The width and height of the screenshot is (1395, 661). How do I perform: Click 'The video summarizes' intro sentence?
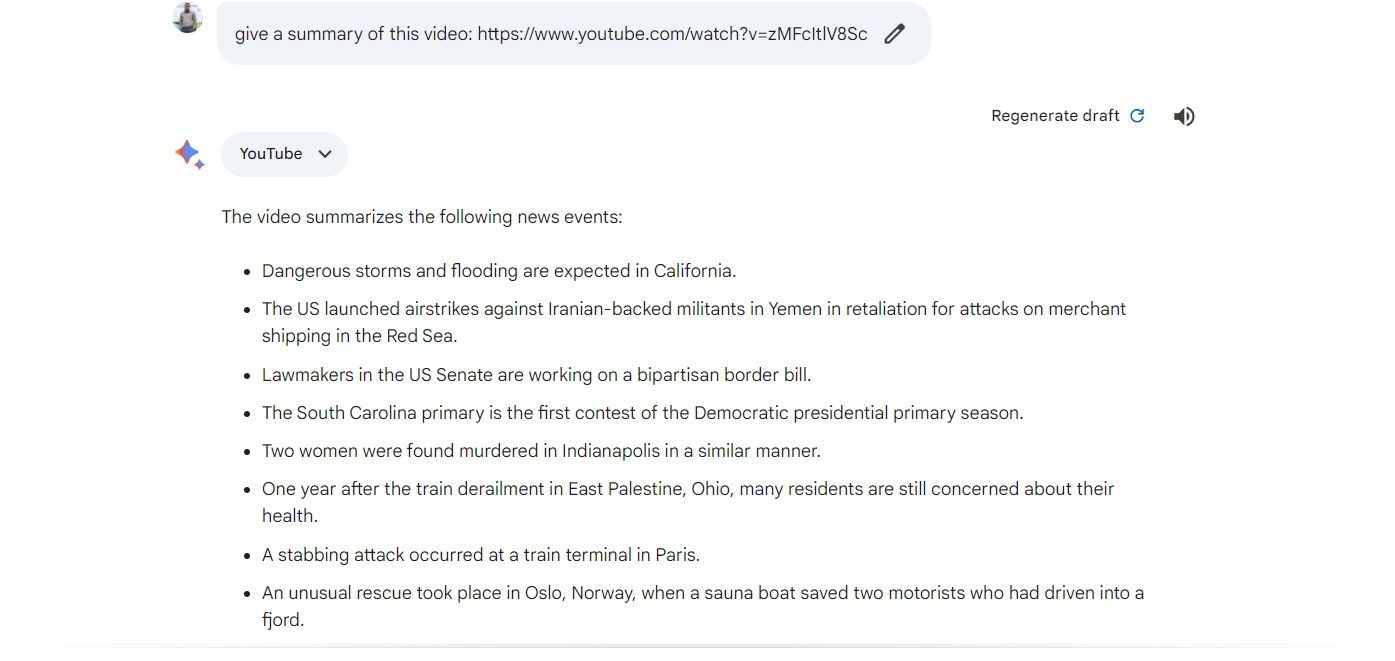pos(421,217)
